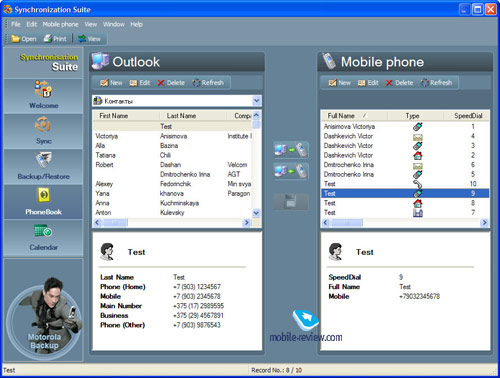The height and width of the screenshot is (378, 500).
Task: Click the grayed-out save disk icon
Action: tap(291, 202)
